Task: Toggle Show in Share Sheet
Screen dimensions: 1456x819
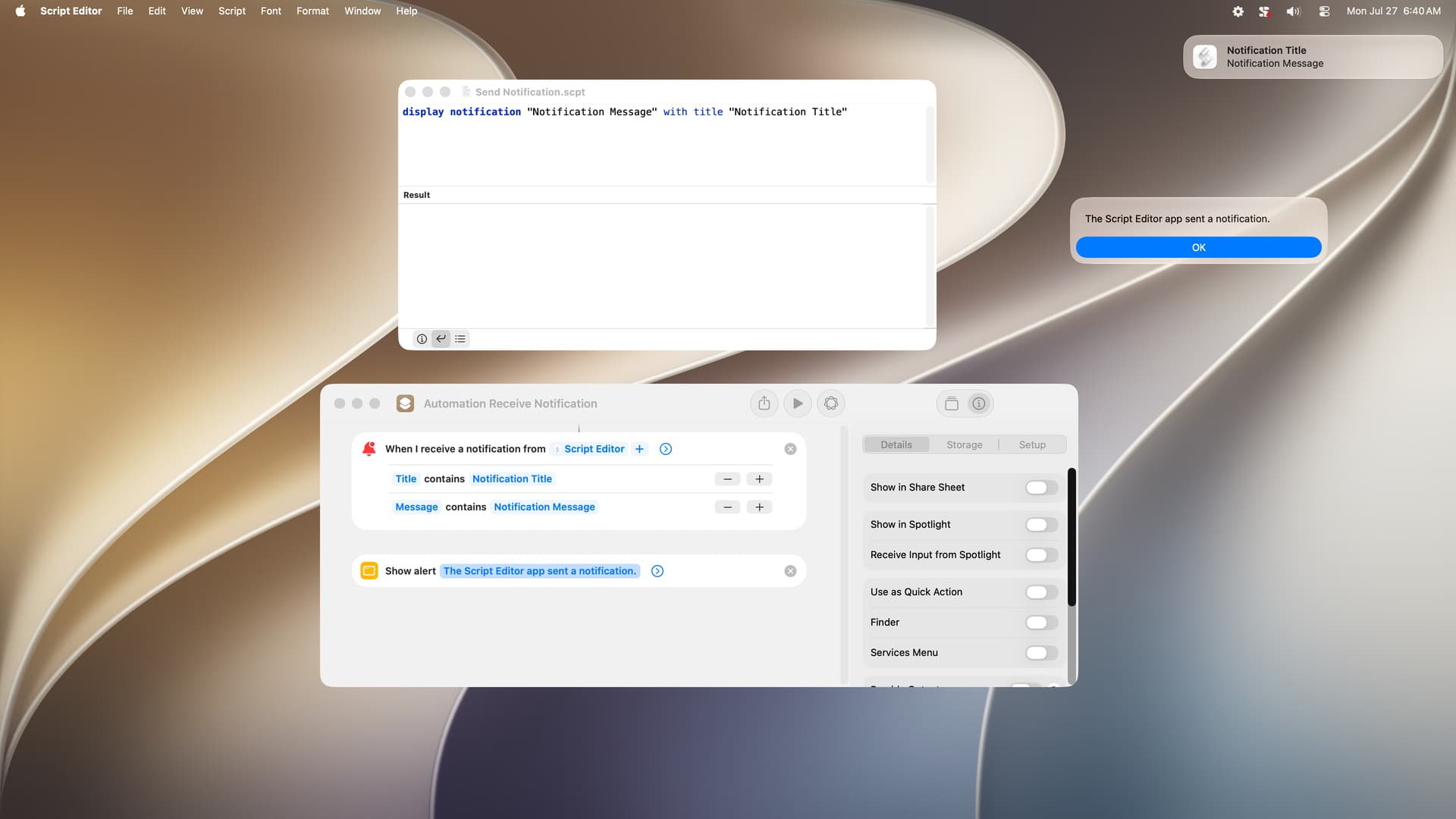Action: pos(1041,488)
